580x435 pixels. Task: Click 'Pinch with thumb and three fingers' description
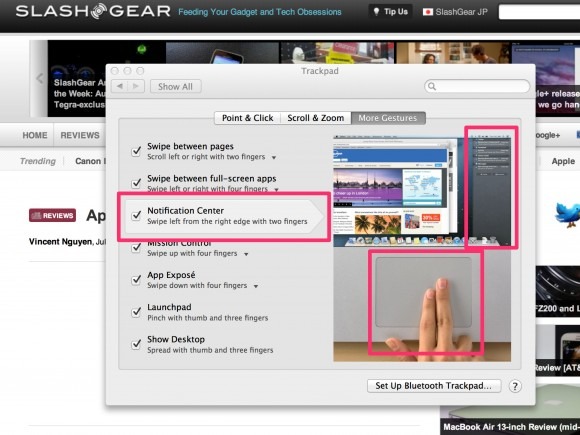click(x=208, y=318)
